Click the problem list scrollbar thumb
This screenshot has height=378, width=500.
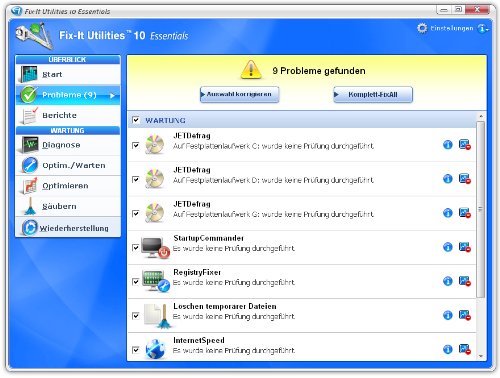pyautogui.click(x=480, y=209)
